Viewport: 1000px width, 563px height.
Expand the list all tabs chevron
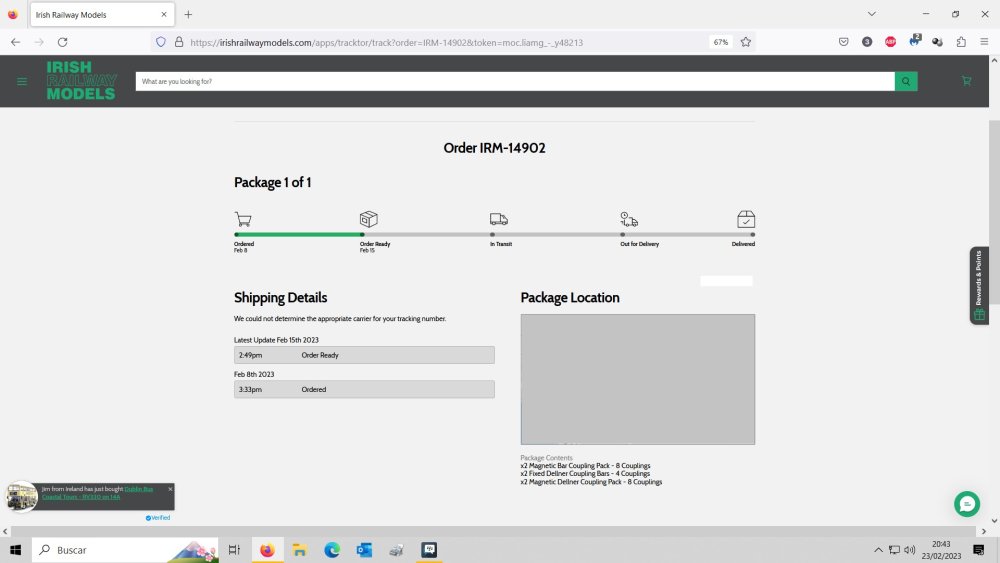click(872, 14)
